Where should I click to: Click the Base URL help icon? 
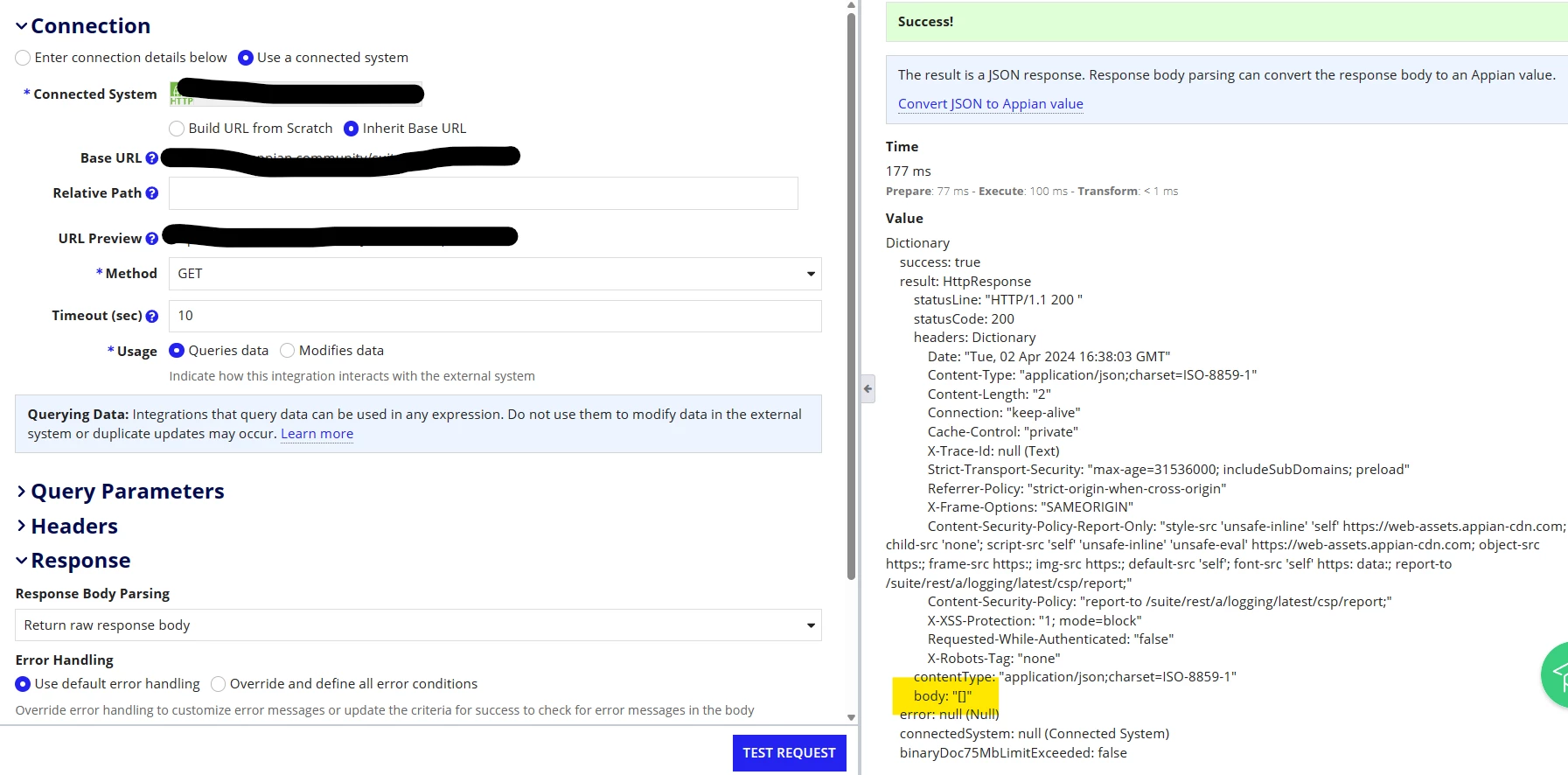point(152,158)
